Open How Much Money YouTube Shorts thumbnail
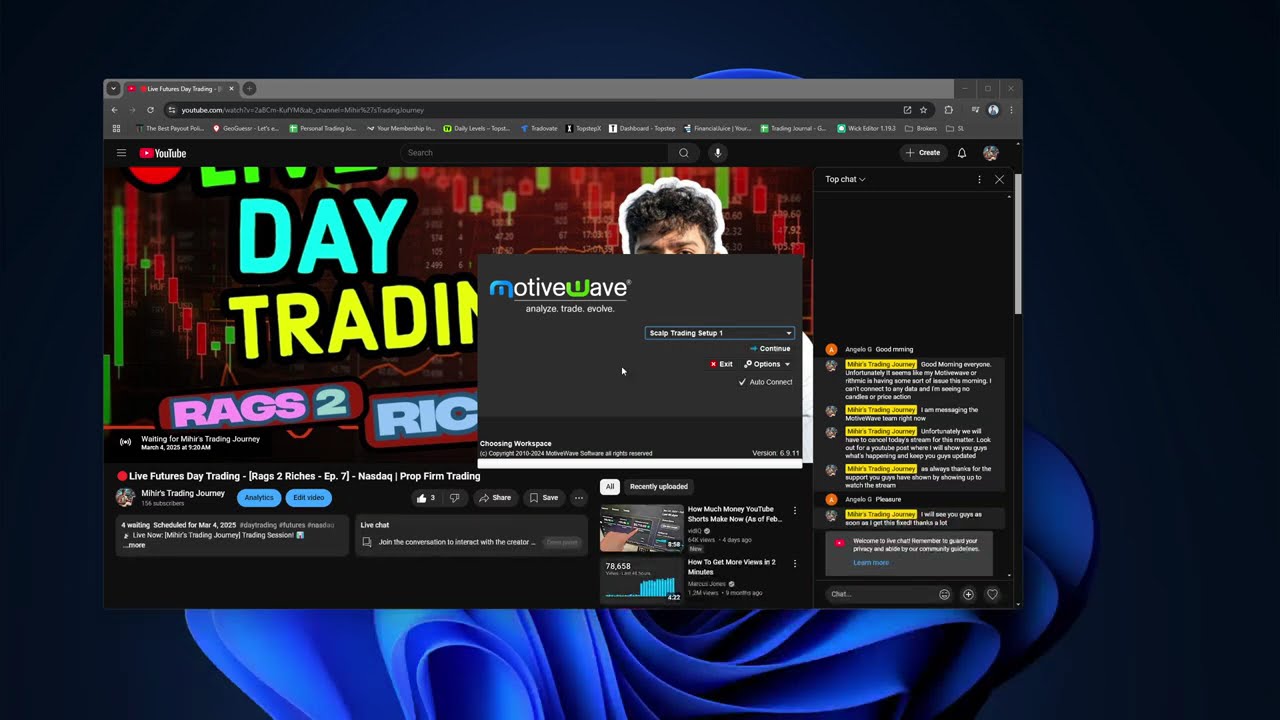1280x720 pixels. coord(642,527)
